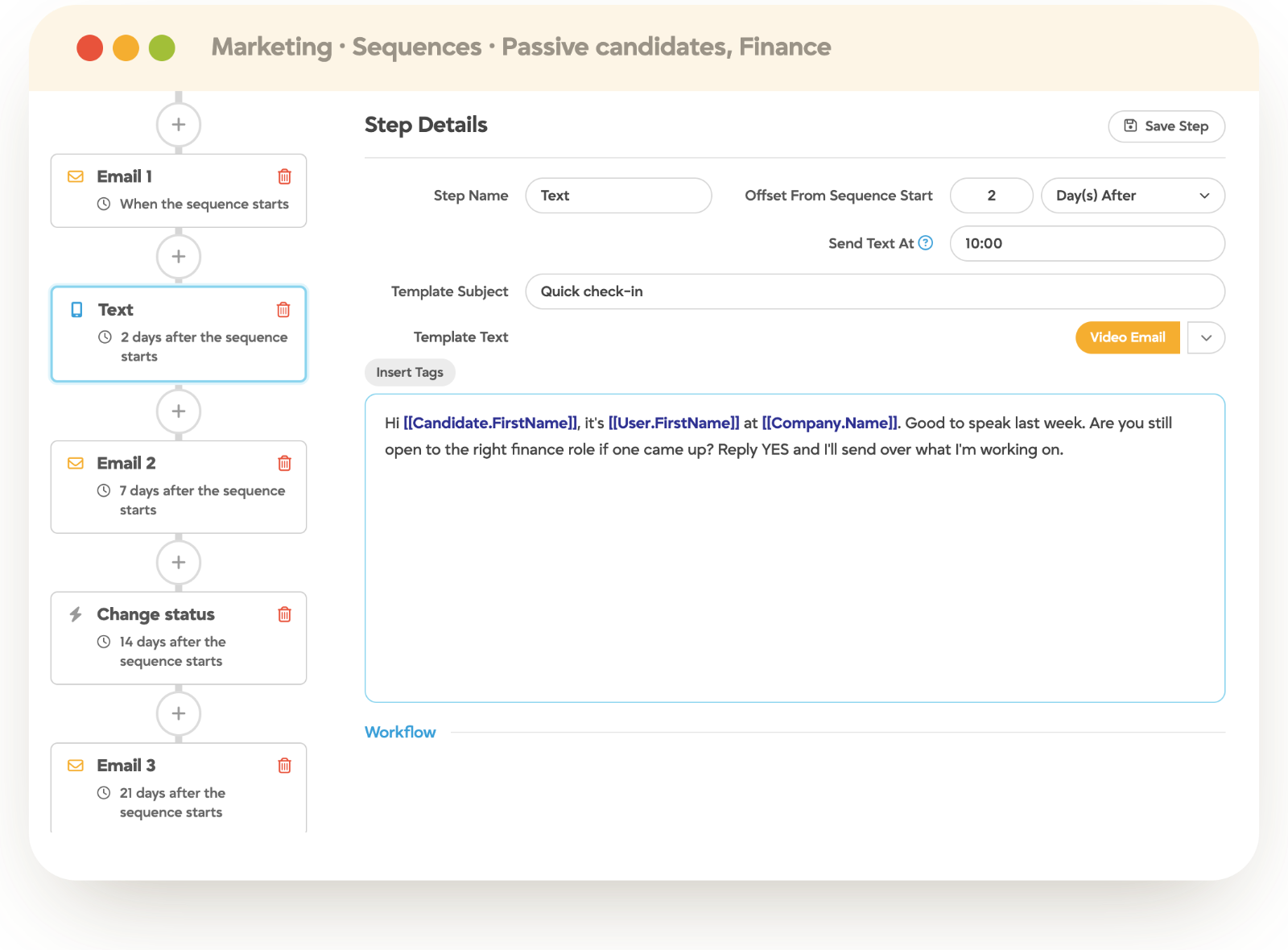
Task: Click the red window close button
Action: [x=90, y=47]
